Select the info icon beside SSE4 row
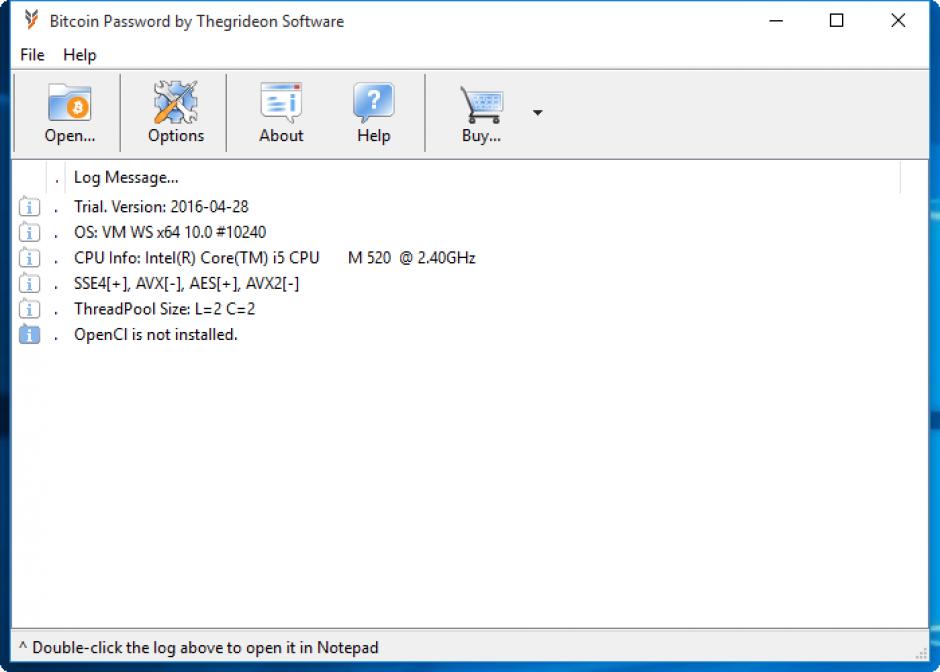Viewport: 940px width, 672px height. (x=29, y=284)
